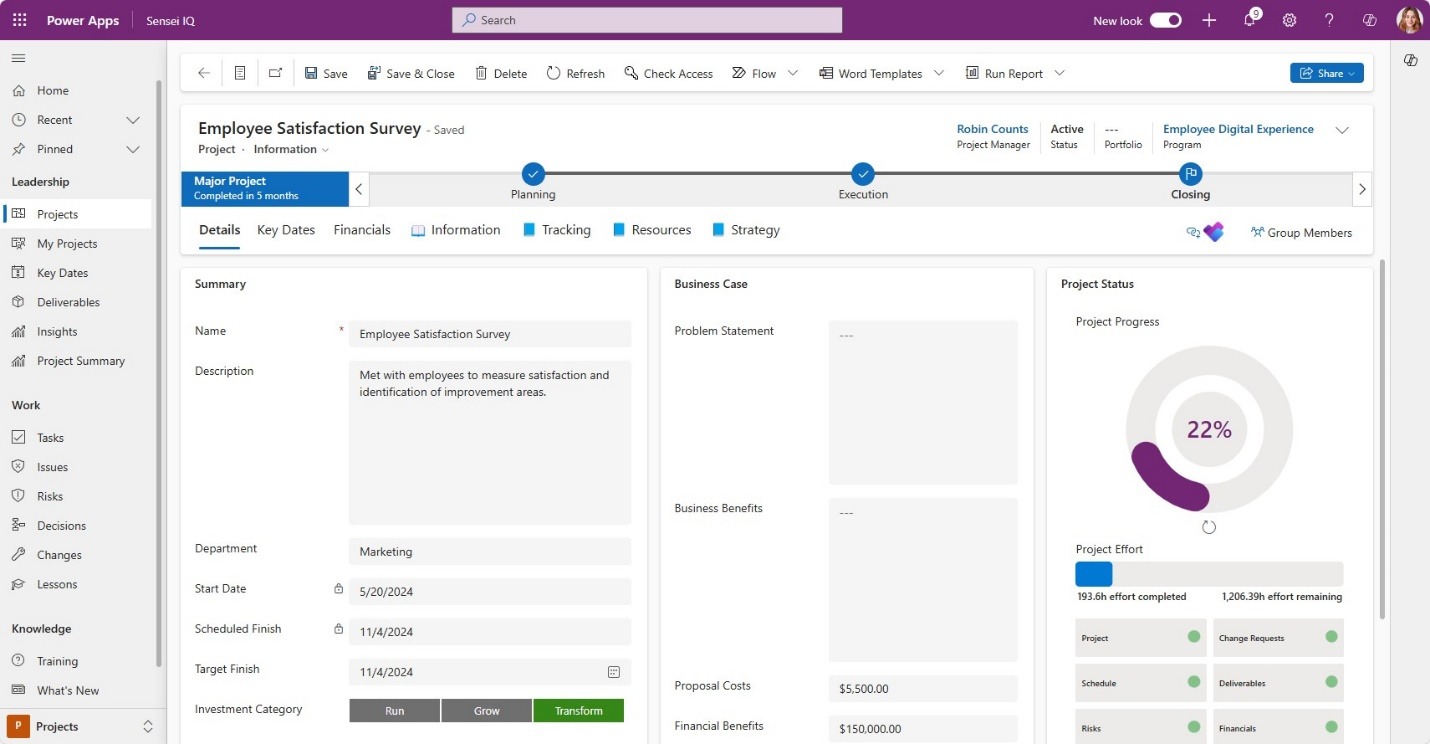The height and width of the screenshot is (744, 1430).
Task: Open the Power Apps waffle app launcher
Action: pyautogui.click(x=19, y=20)
